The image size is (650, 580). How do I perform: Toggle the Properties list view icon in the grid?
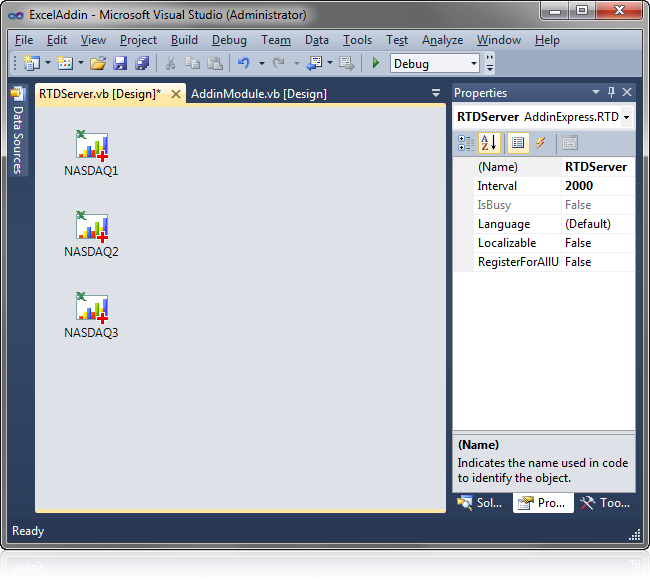(518, 143)
